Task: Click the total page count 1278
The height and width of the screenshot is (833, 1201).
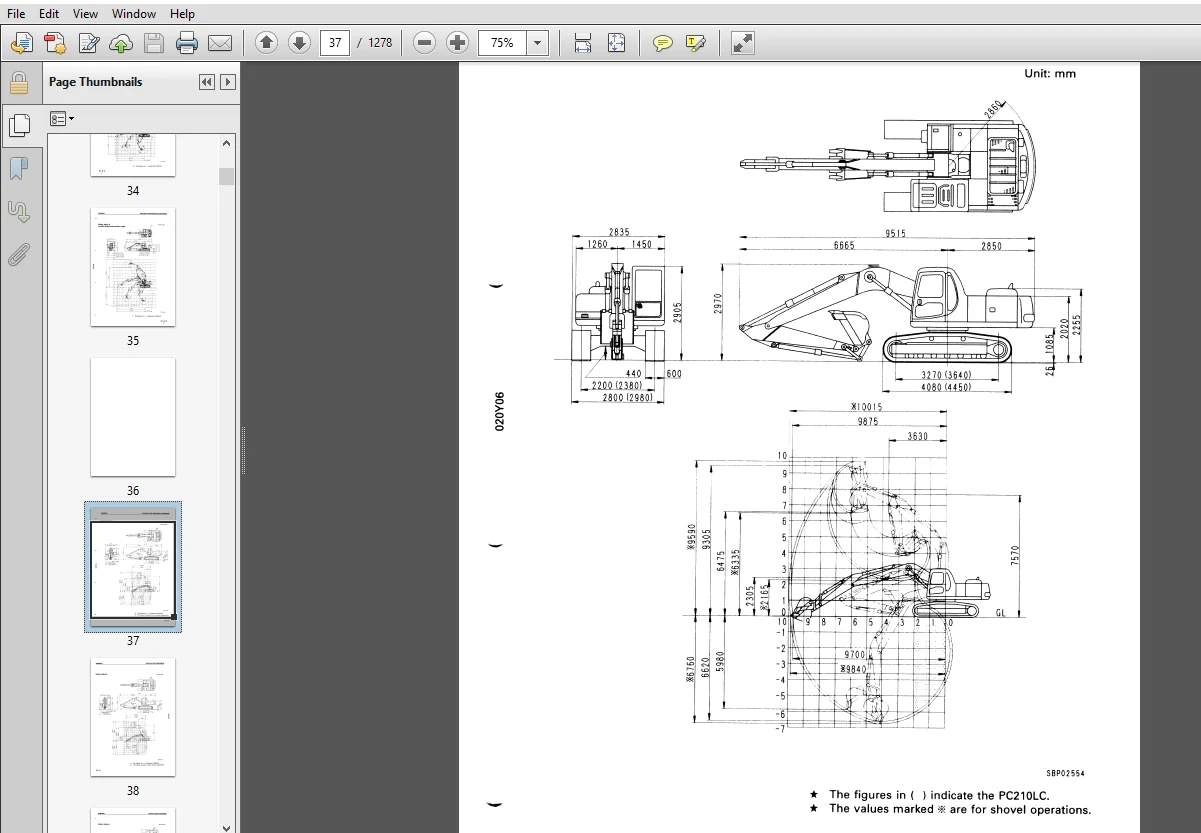Action: 380,43
